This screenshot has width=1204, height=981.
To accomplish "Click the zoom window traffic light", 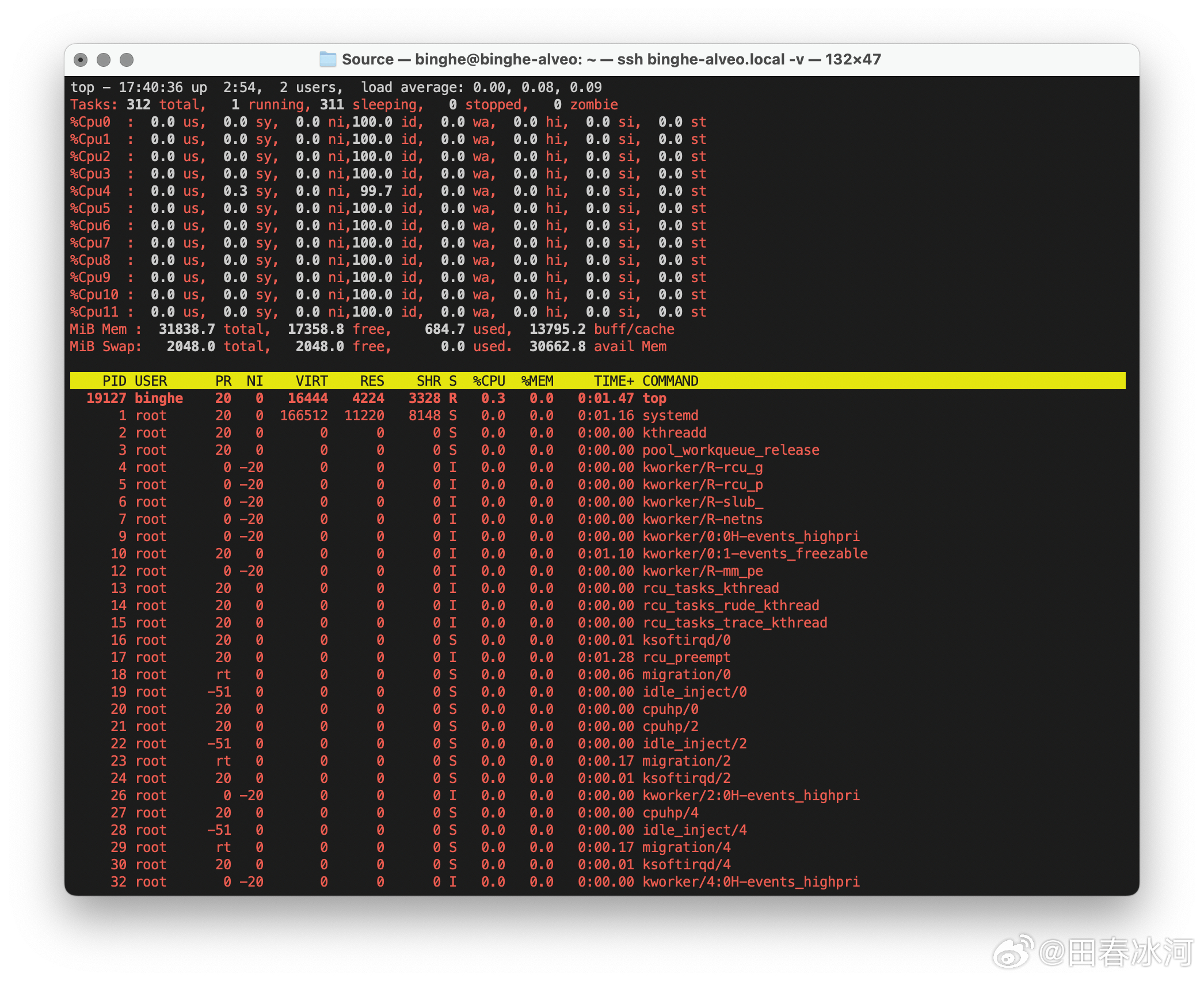I will tap(127, 60).
